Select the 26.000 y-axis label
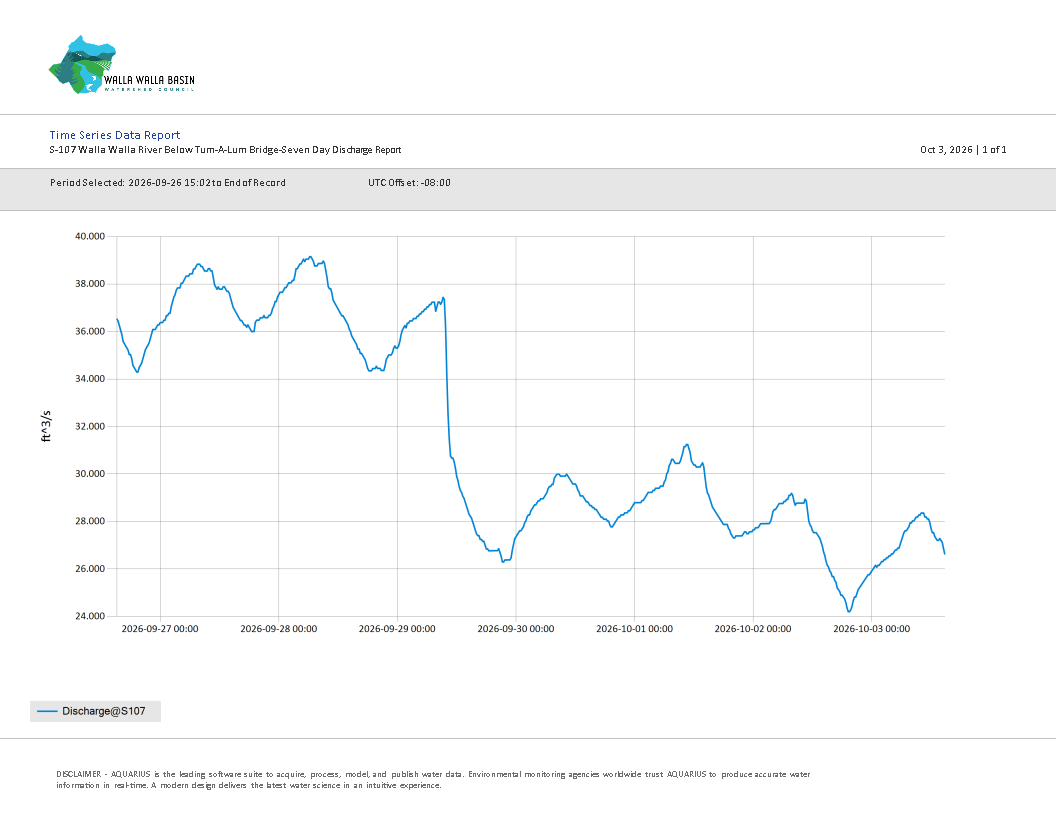Screen dimensions: 1056x816 (x=90, y=569)
